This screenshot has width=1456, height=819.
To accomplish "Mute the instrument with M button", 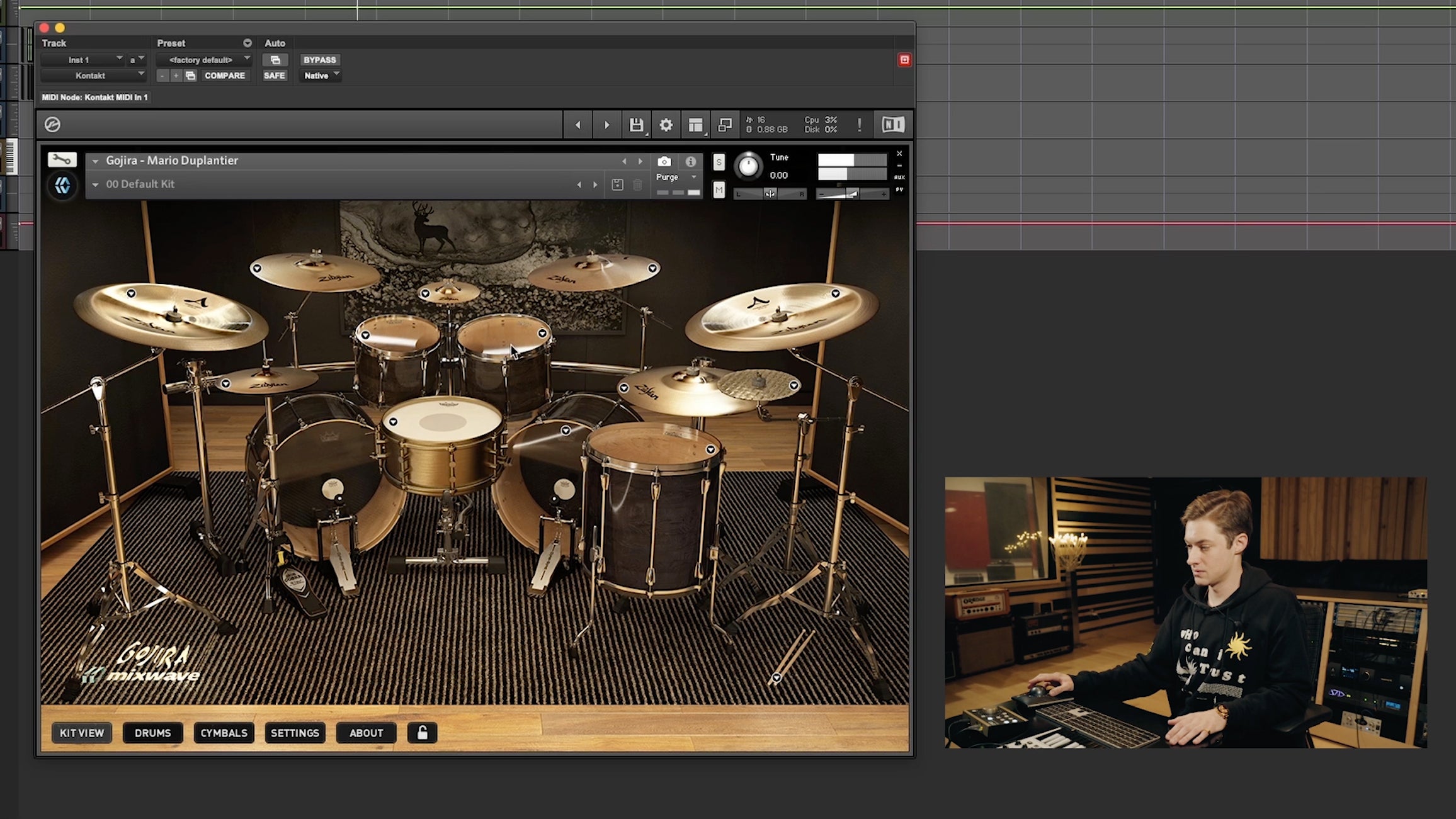I will 719,189.
